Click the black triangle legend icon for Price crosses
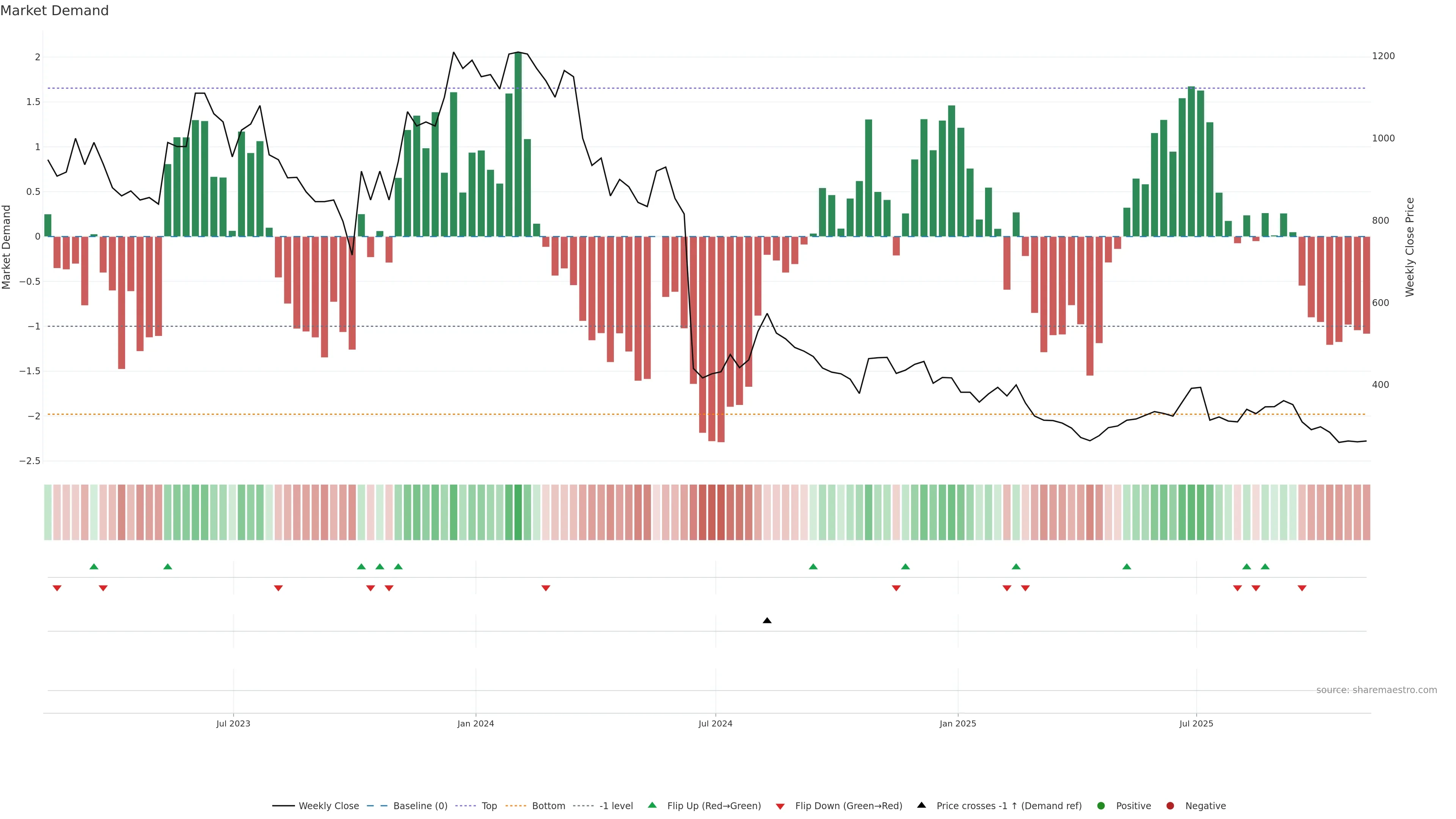The height and width of the screenshot is (819, 1456). [x=921, y=805]
